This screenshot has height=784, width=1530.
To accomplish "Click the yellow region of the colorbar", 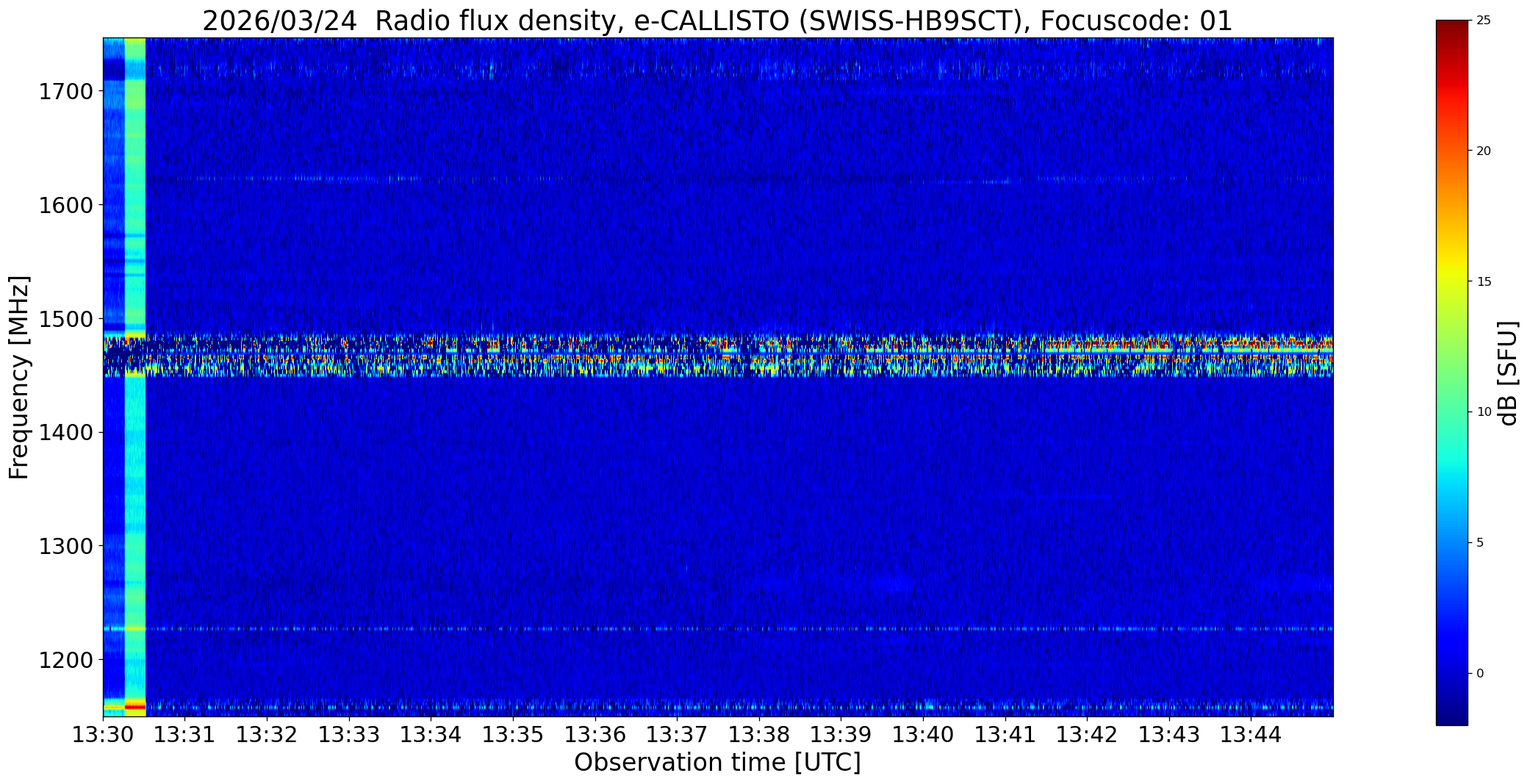I will point(1451,280).
